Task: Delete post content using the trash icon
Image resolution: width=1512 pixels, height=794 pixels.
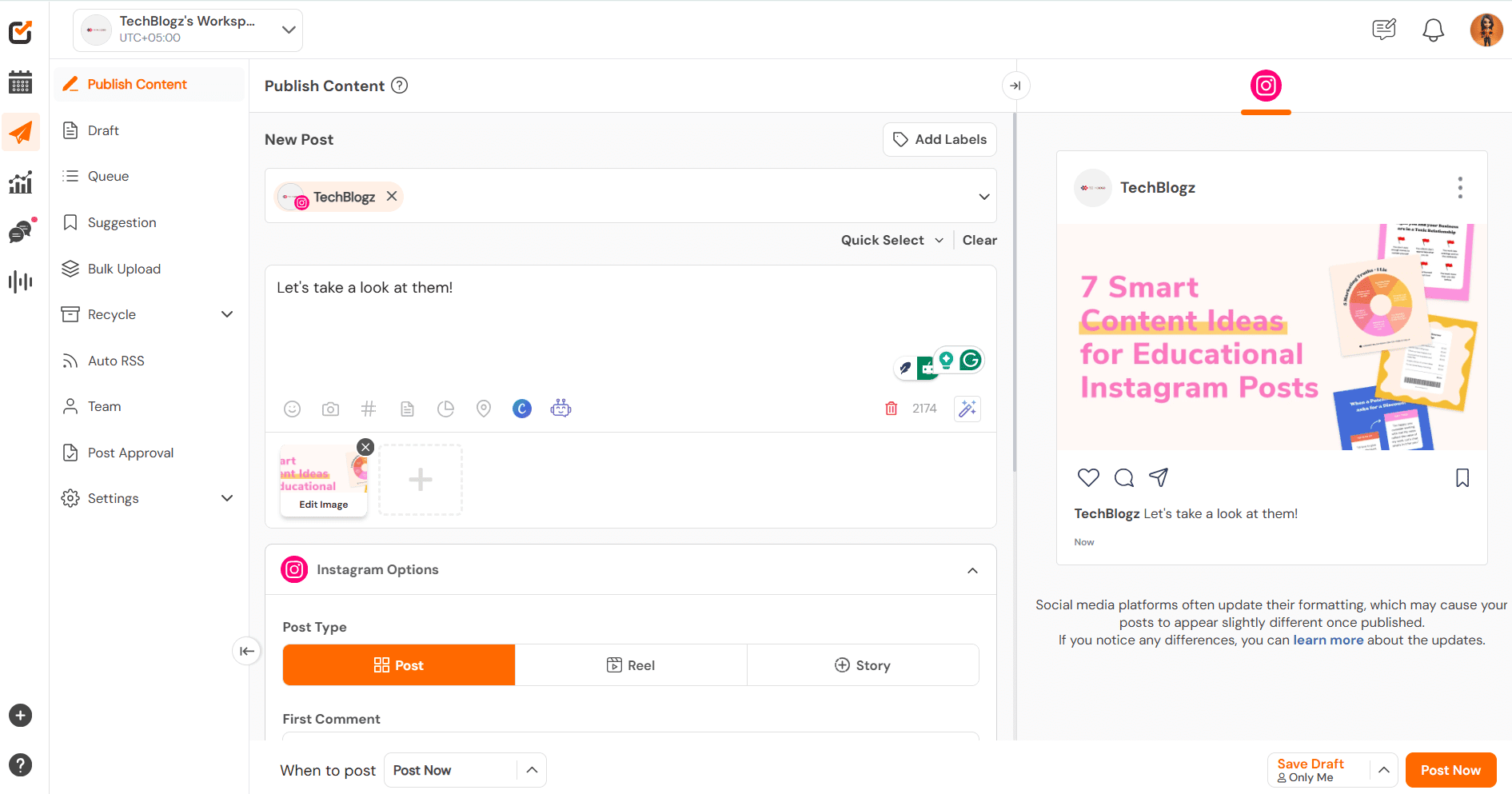Action: [x=891, y=409]
